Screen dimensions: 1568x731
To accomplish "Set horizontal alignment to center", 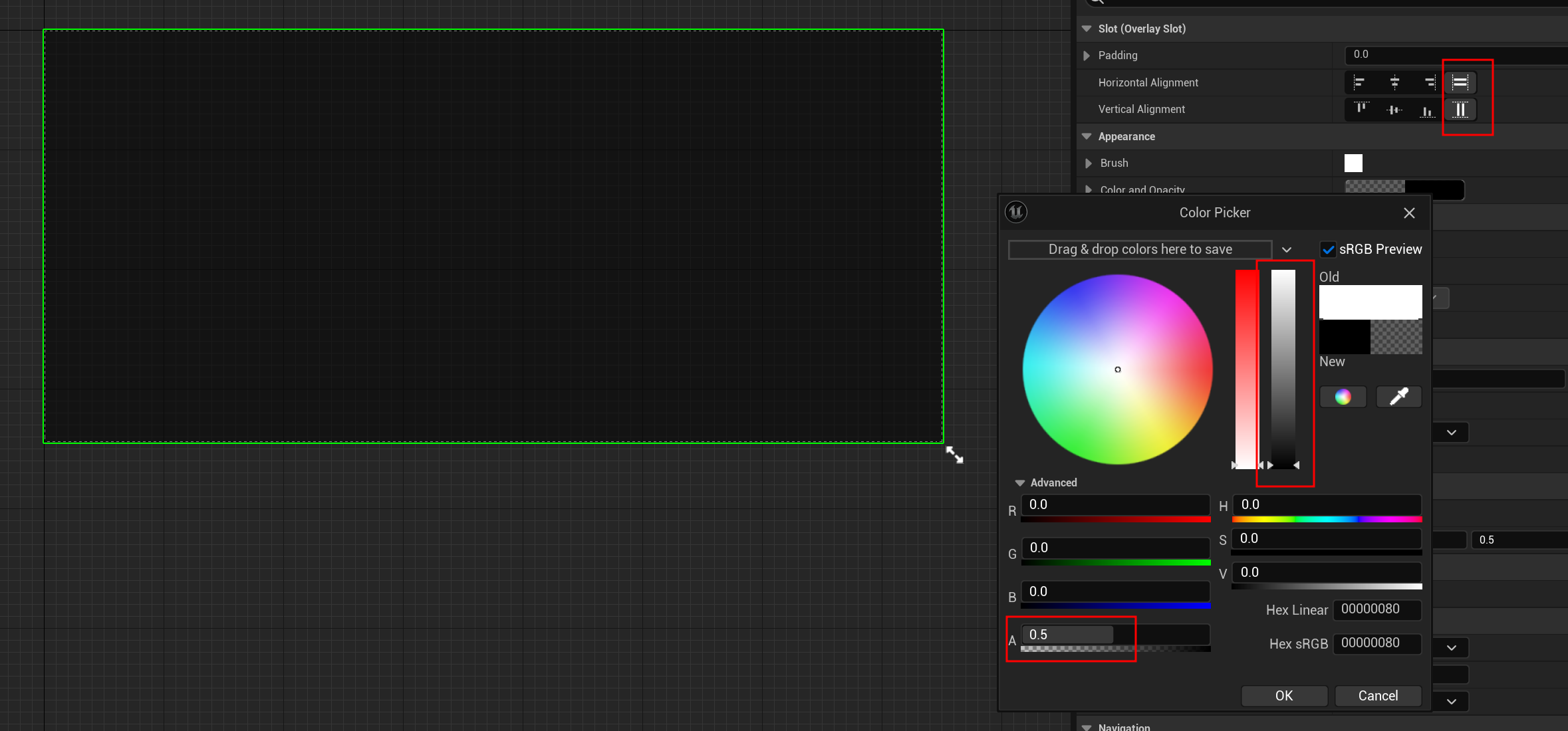I will 1394,82.
